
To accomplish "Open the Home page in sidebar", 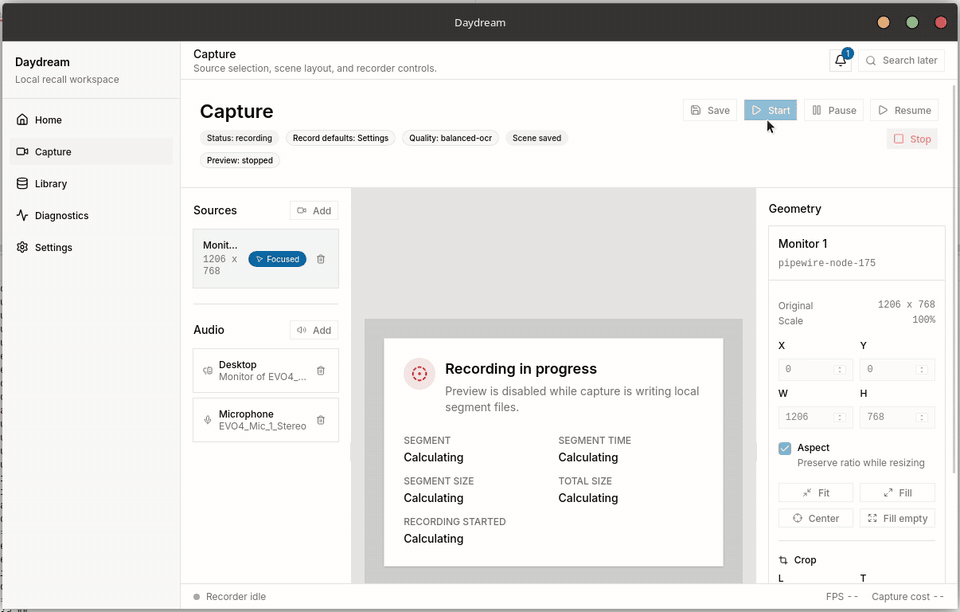I will (x=91, y=120).
